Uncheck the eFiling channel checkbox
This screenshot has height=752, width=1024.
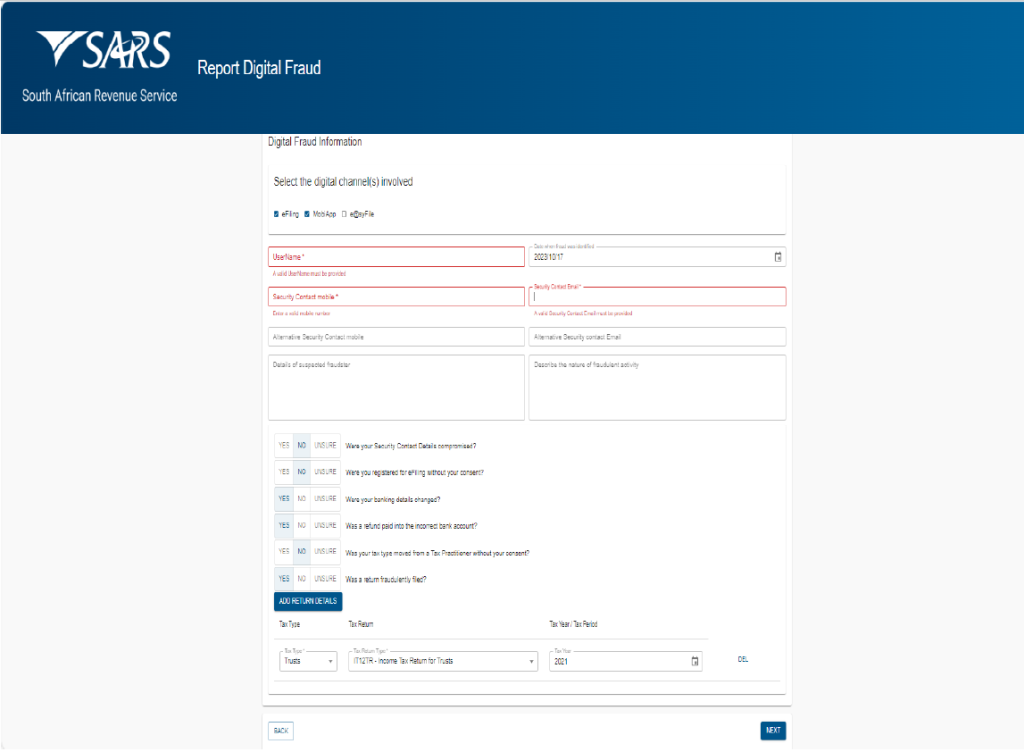276,213
